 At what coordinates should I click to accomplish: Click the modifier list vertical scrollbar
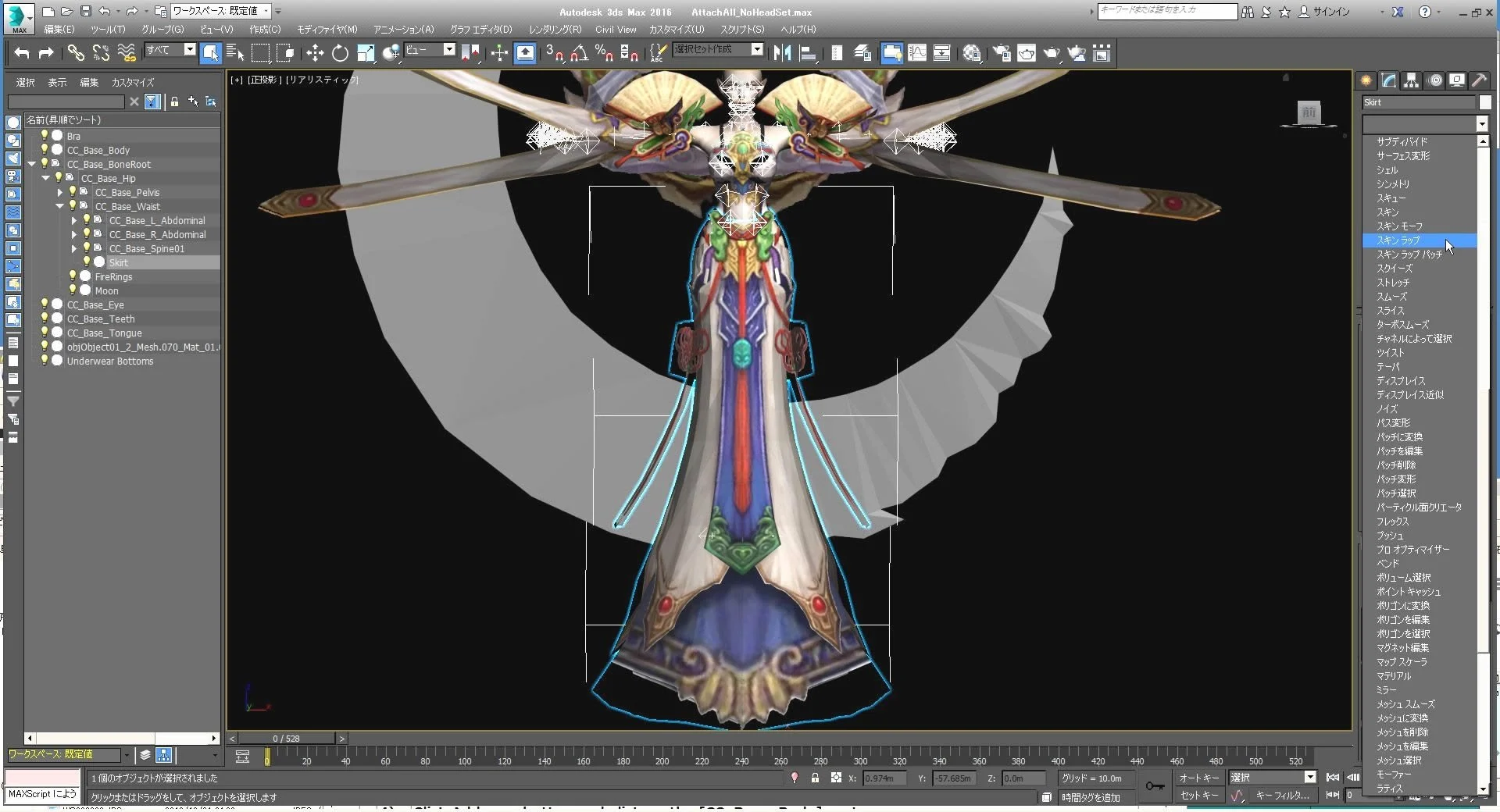click(x=1483, y=465)
